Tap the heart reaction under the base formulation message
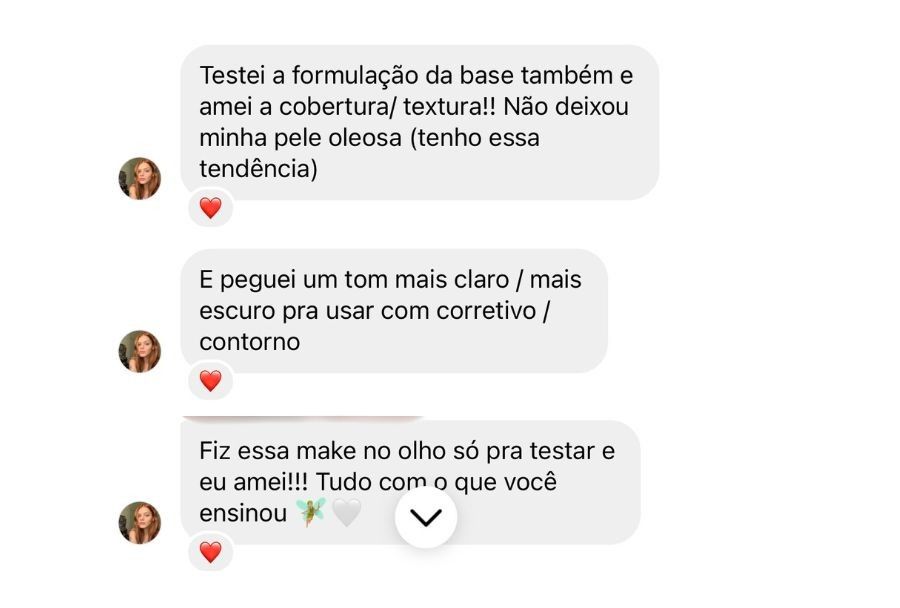 pyautogui.click(x=210, y=208)
